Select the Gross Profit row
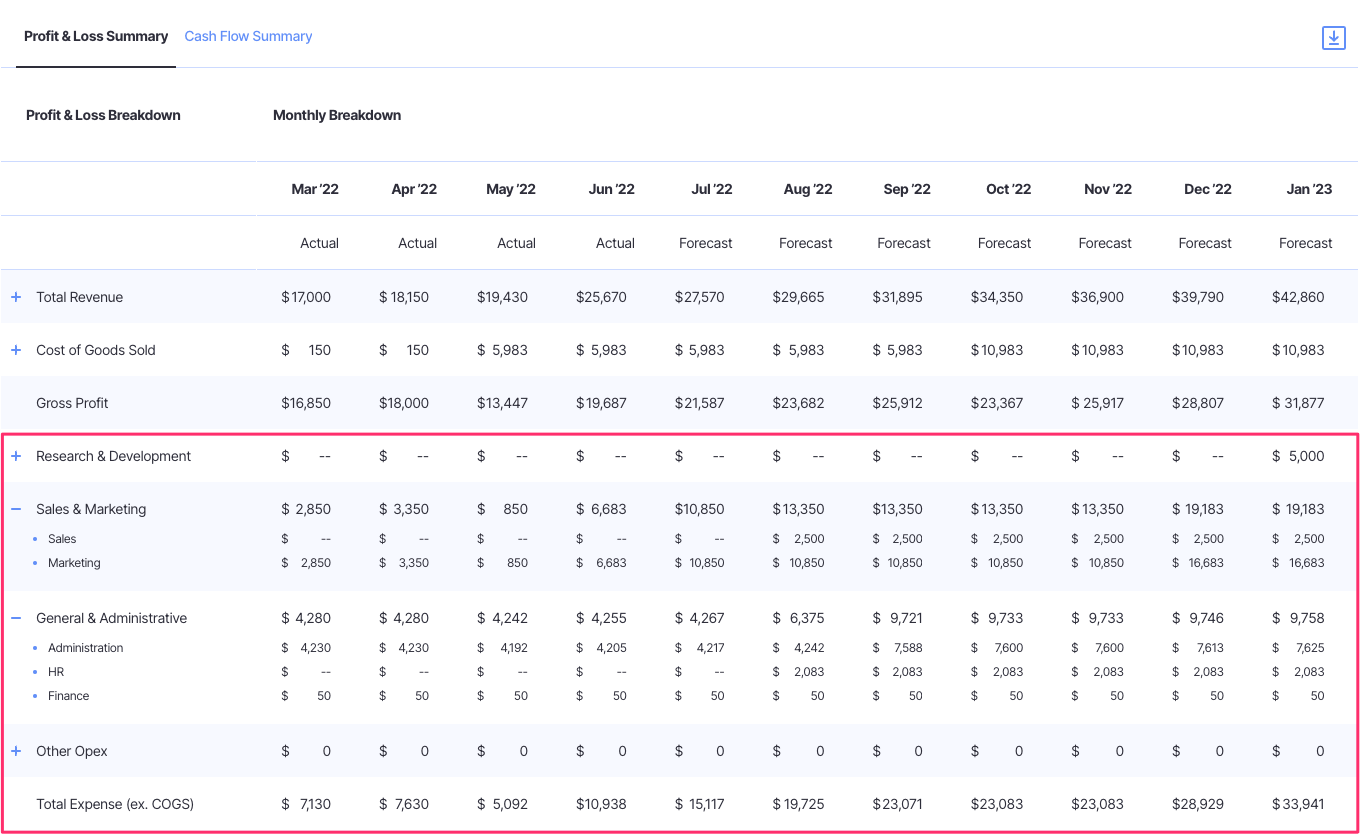 click(72, 402)
